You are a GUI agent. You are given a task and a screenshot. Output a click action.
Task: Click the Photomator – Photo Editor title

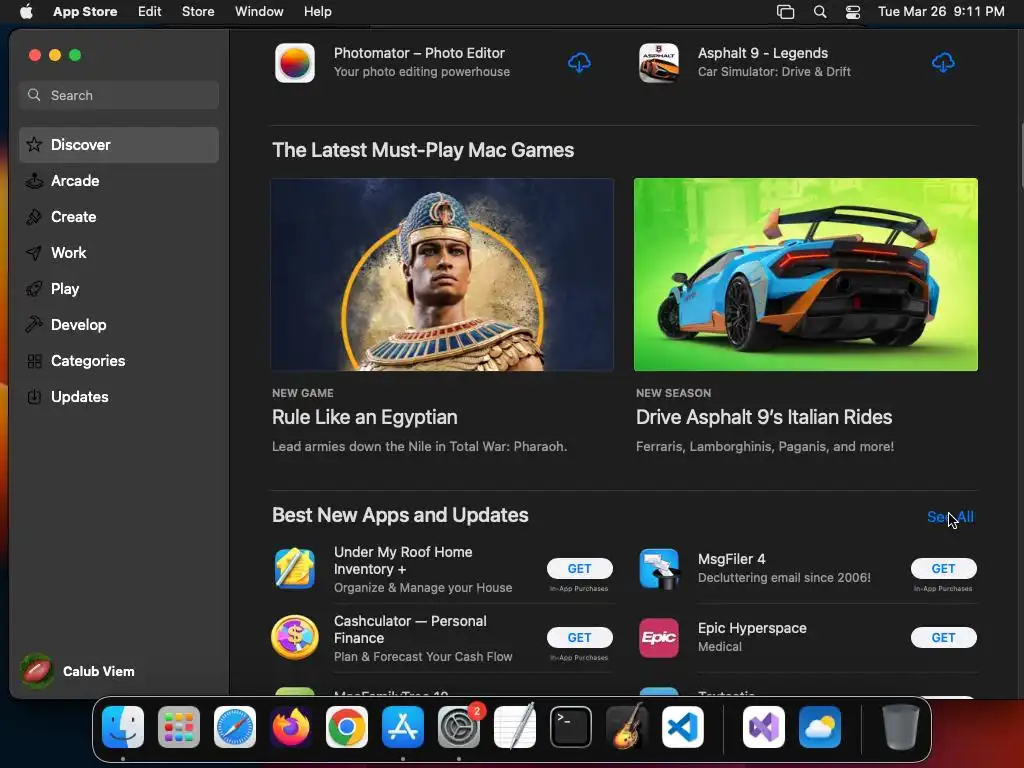[419, 53]
